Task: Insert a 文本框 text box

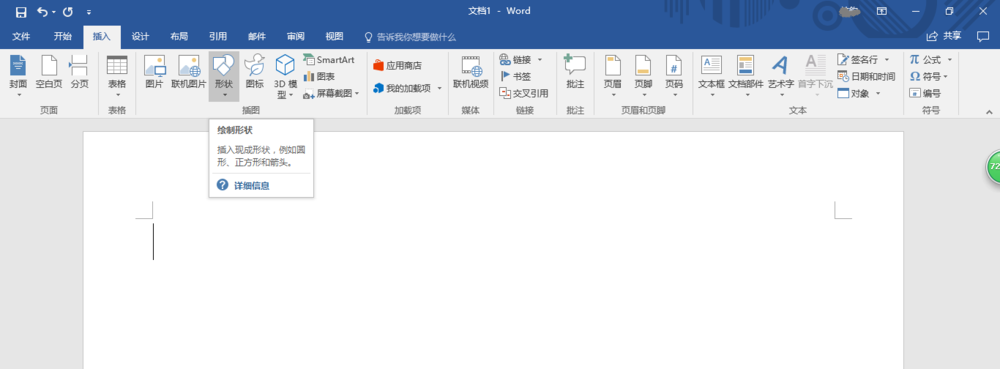Action: pyautogui.click(x=711, y=75)
